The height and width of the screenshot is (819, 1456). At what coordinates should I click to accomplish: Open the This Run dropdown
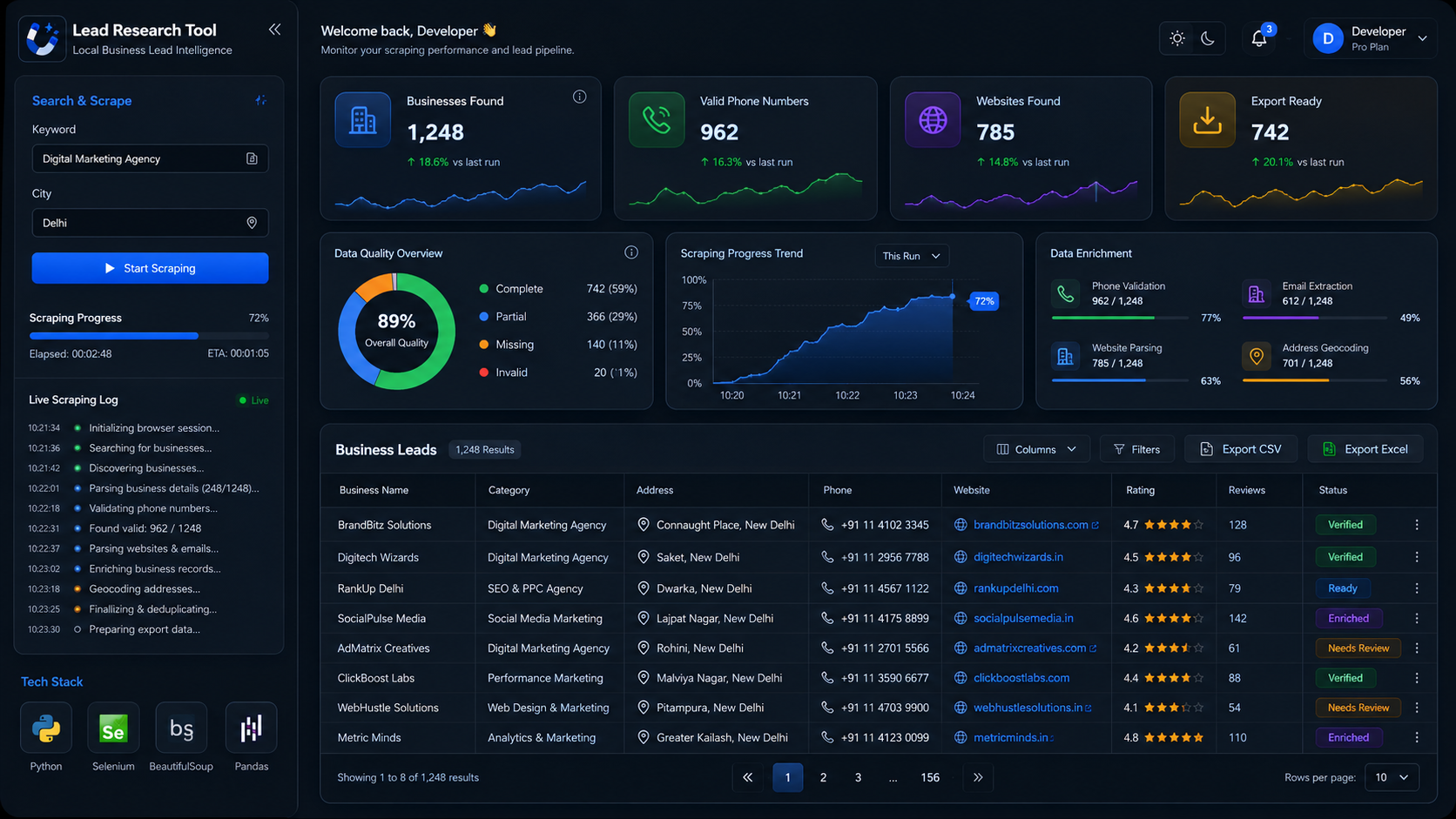(x=911, y=256)
